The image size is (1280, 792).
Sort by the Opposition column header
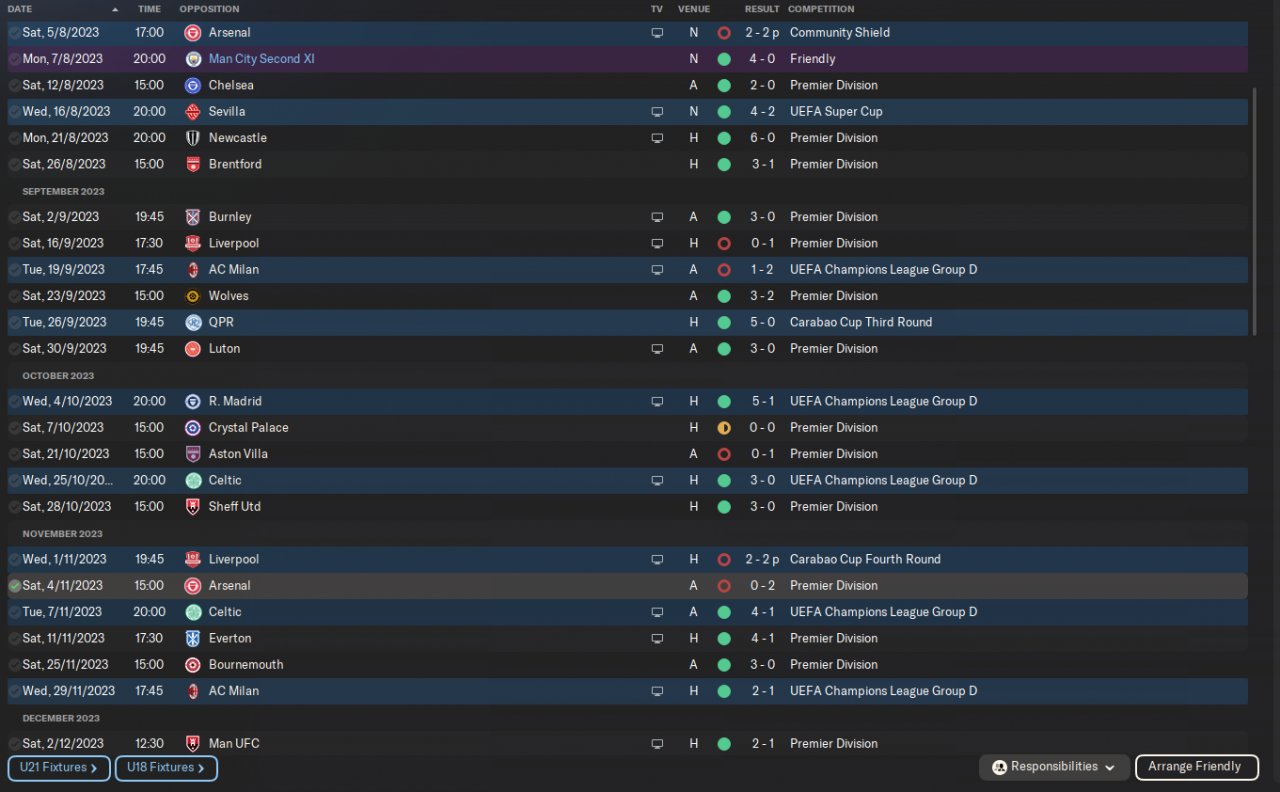coord(209,9)
